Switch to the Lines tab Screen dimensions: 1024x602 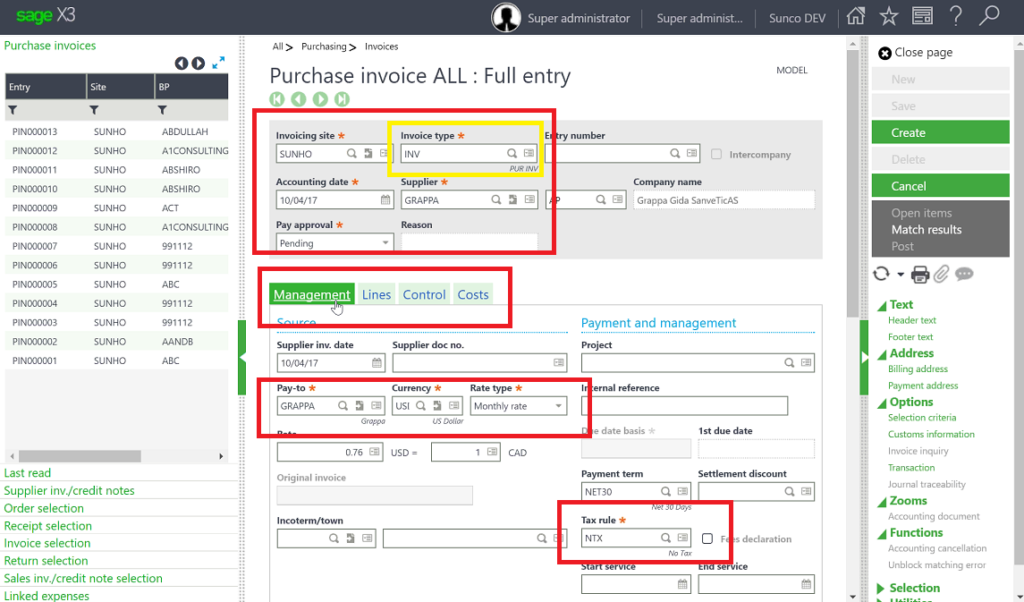[376, 294]
